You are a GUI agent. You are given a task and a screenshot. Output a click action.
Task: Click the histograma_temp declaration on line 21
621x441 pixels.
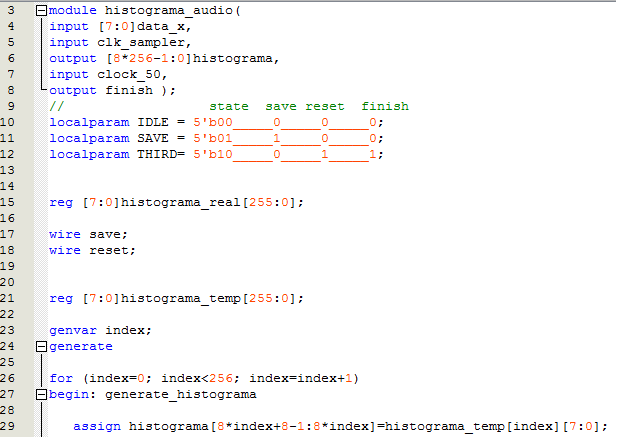[181, 298]
